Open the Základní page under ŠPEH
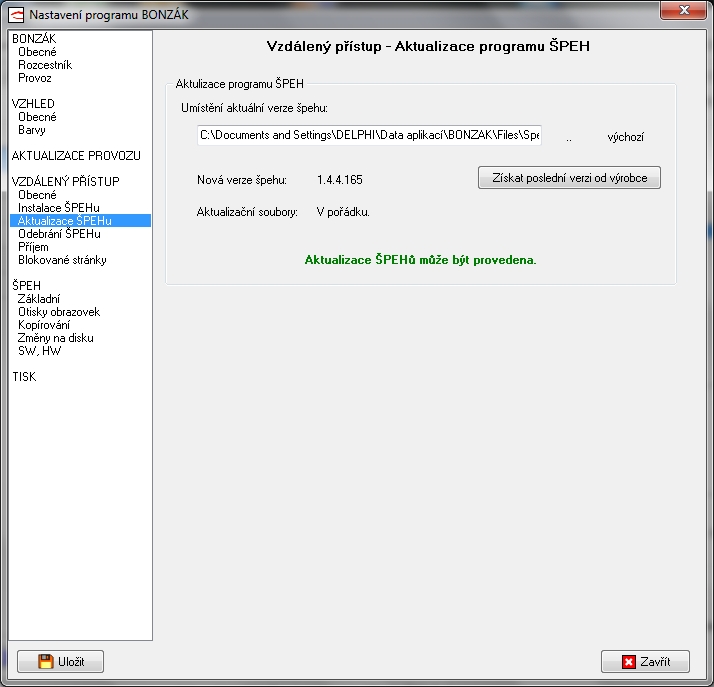The height and width of the screenshot is (687, 714). [39, 299]
